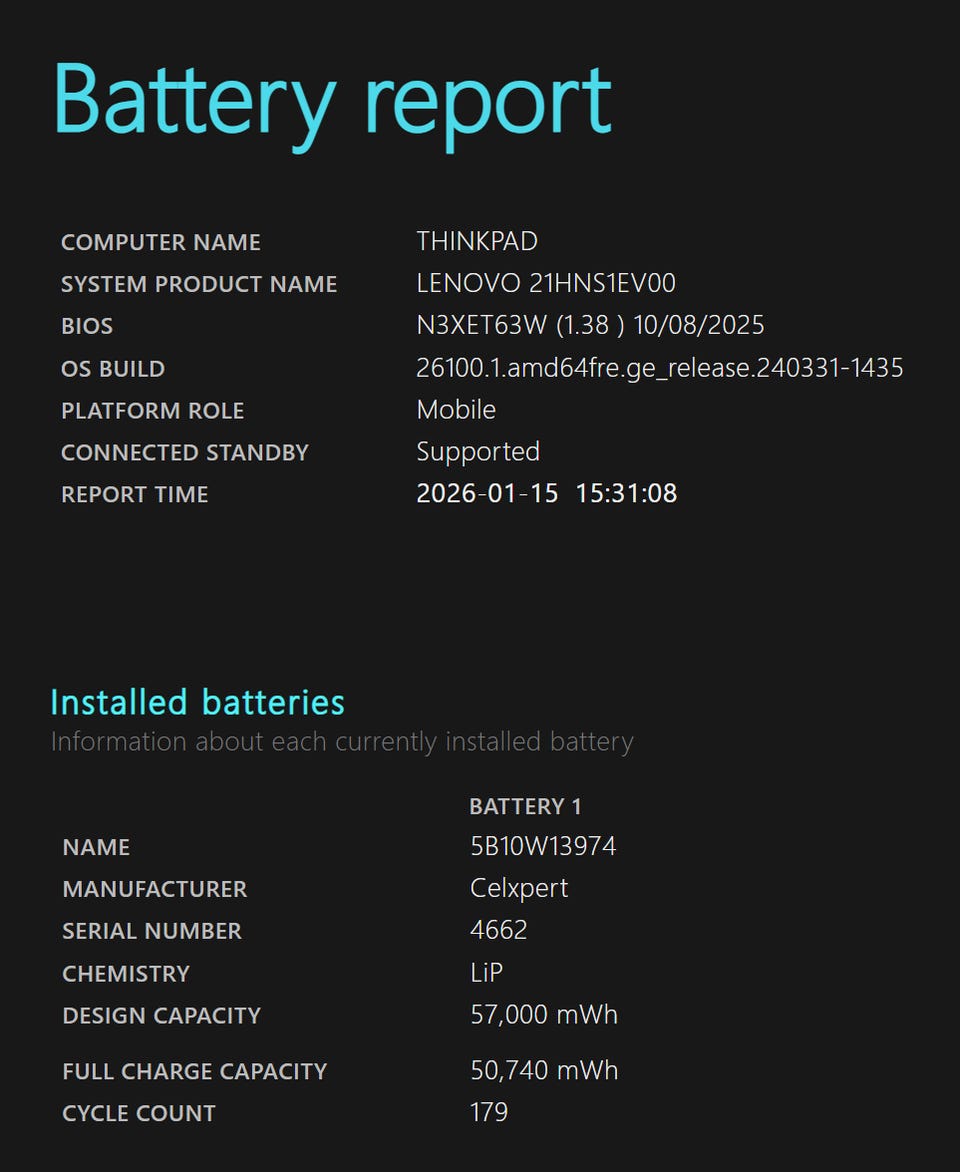Click the cycle count value 179
This screenshot has height=1172, width=960.
[489, 1112]
